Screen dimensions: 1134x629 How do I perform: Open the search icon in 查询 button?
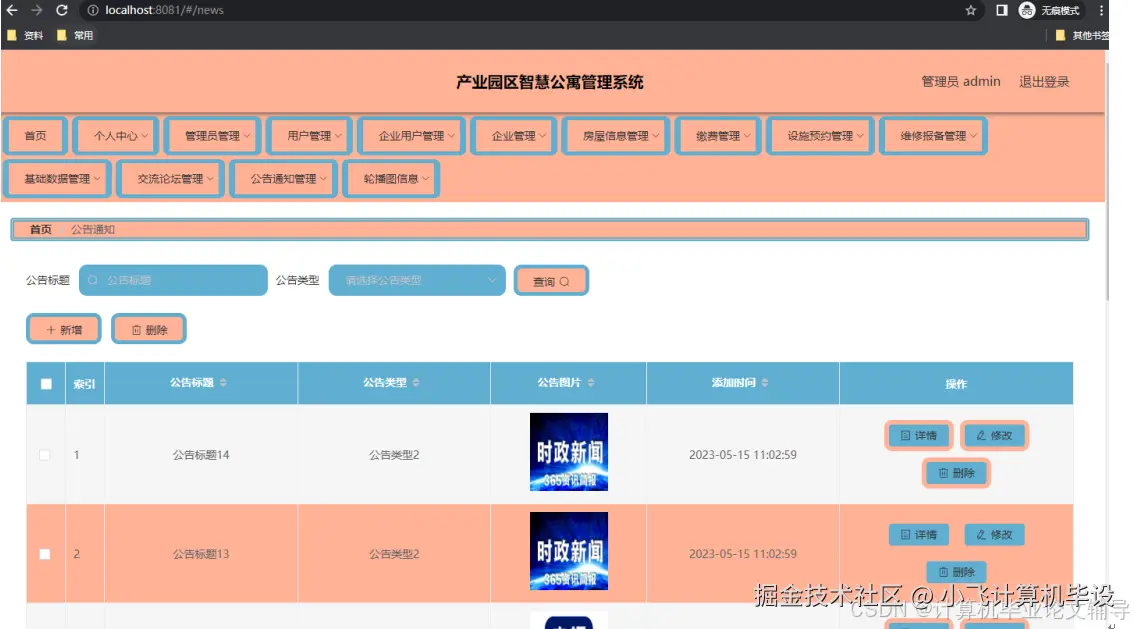click(564, 280)
